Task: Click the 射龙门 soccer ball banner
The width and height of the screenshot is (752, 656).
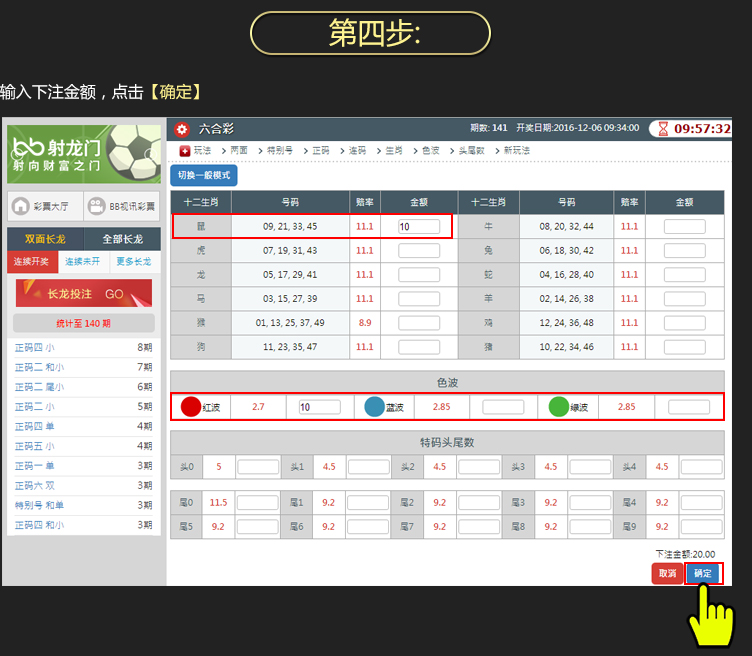Action: tap(83, 151)
